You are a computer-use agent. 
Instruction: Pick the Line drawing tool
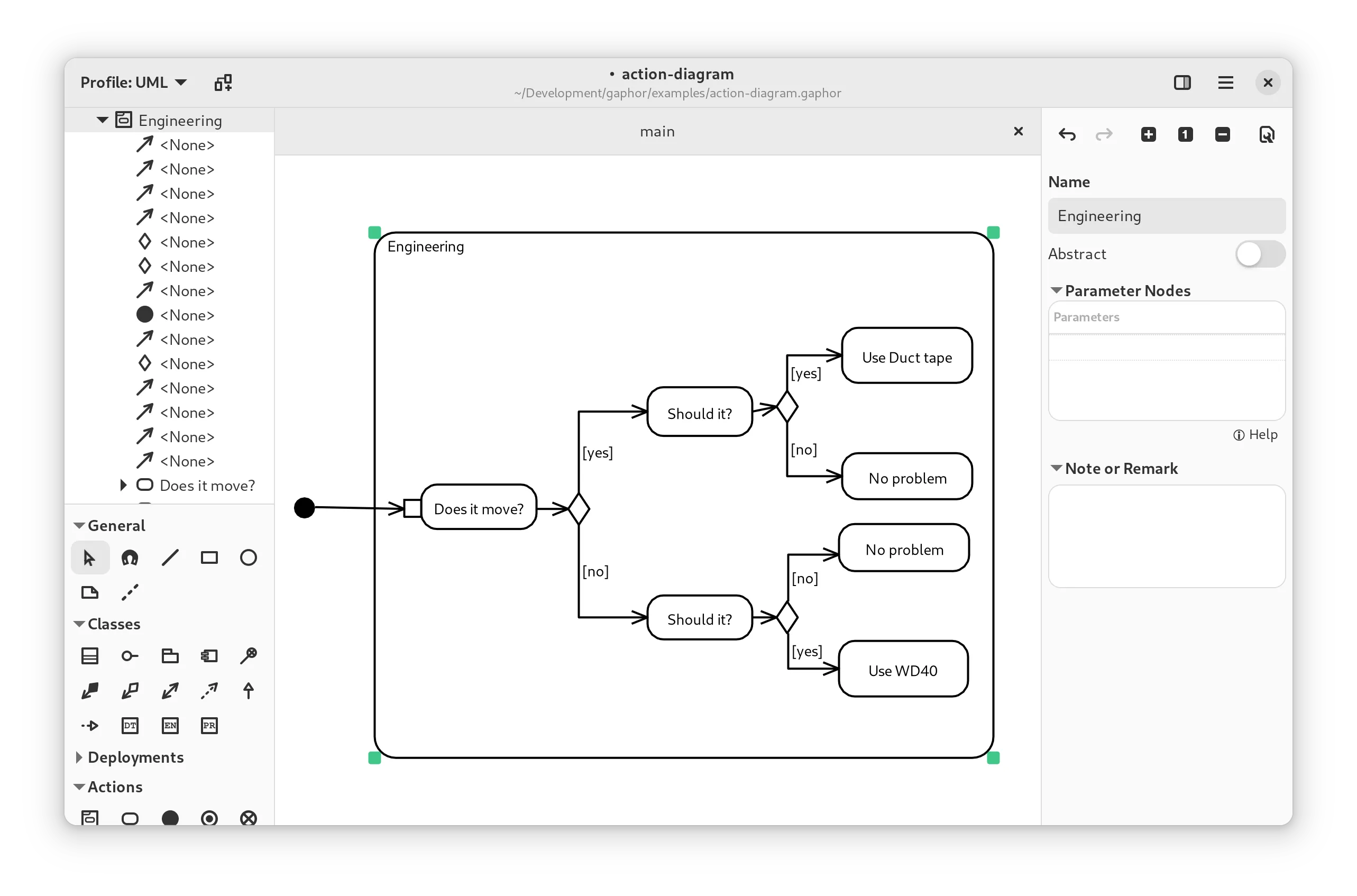pos(170,557)
